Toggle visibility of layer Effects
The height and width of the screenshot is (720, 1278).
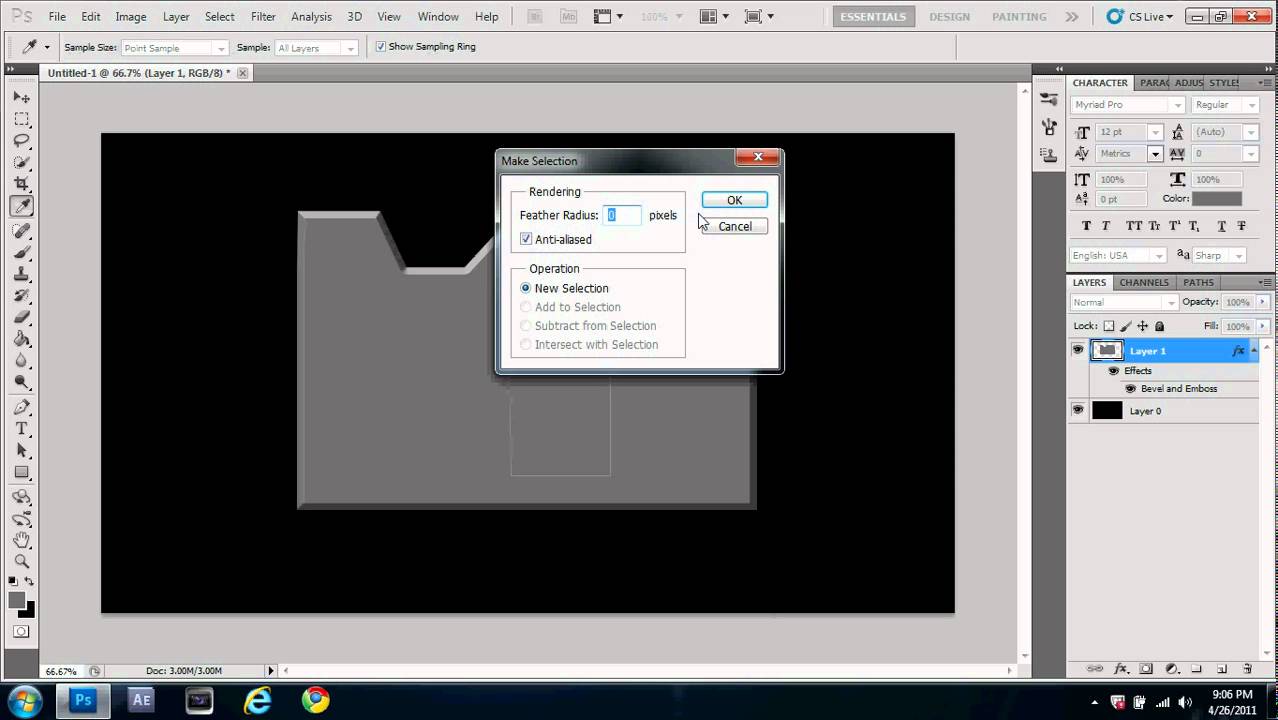[x=1113, y=371]
